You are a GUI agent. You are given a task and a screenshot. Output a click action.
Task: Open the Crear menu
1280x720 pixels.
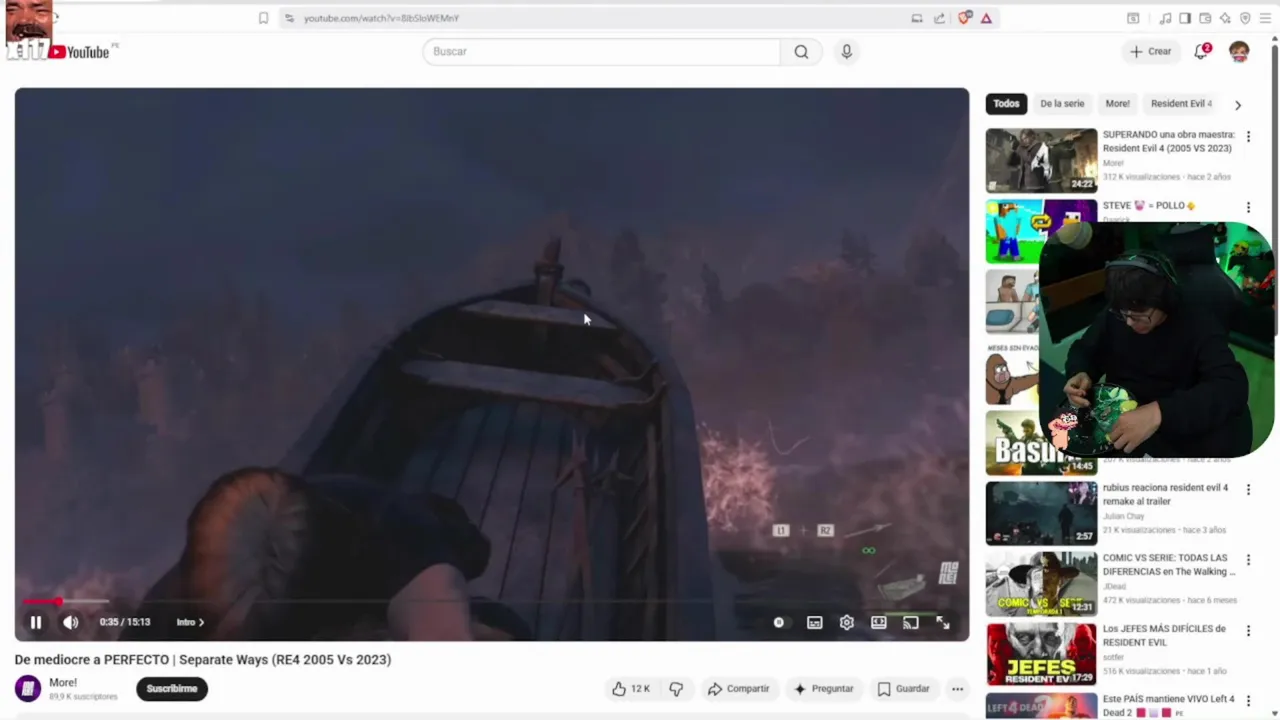(1150, 51)
